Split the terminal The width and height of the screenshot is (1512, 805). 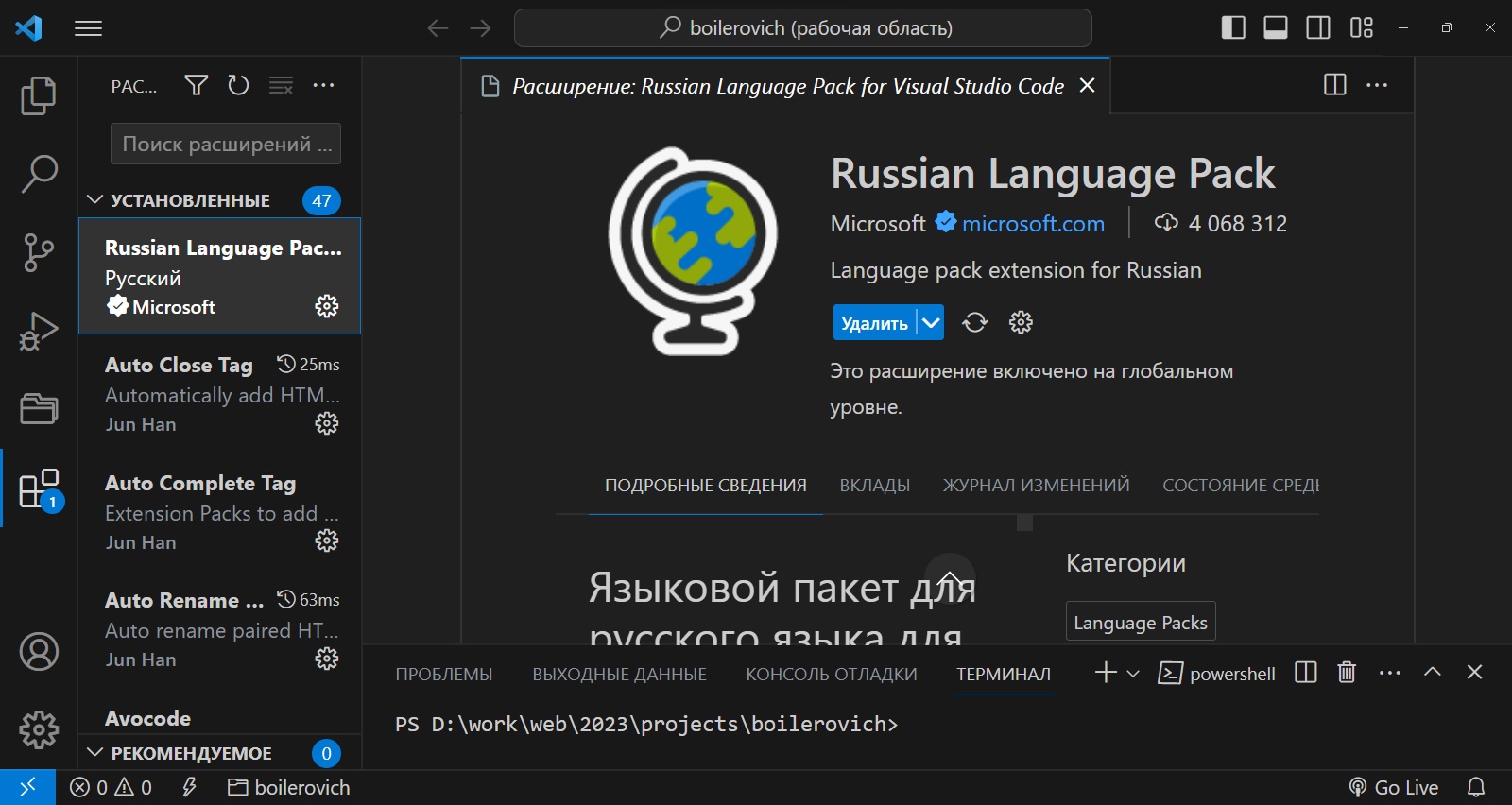(x=1306, y=673)
